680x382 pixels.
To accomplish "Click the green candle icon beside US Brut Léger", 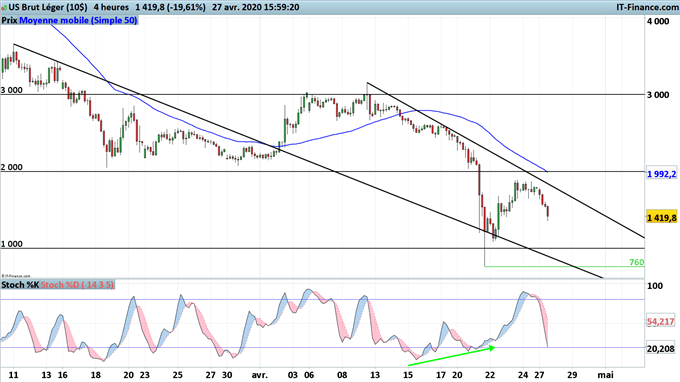I will 4,7.
